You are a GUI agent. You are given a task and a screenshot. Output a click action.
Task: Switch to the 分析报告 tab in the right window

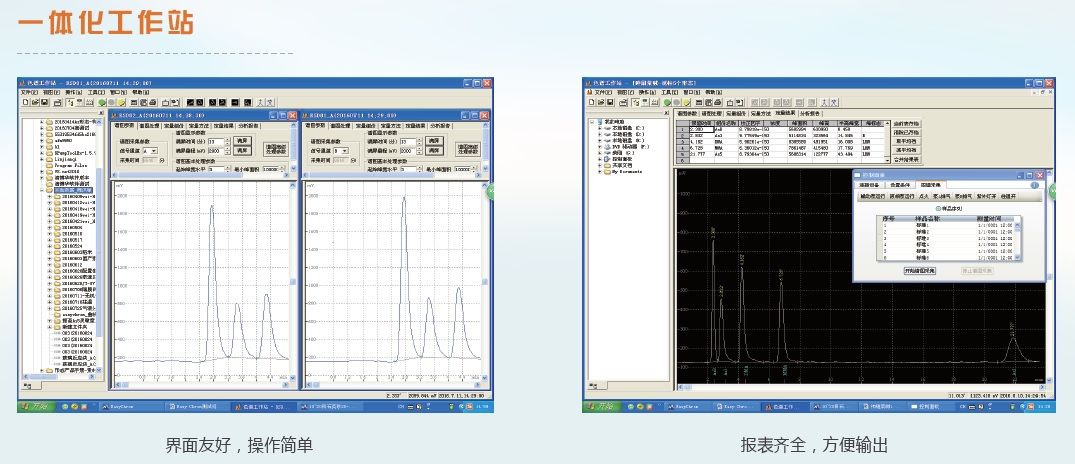(x=809, y=115)
